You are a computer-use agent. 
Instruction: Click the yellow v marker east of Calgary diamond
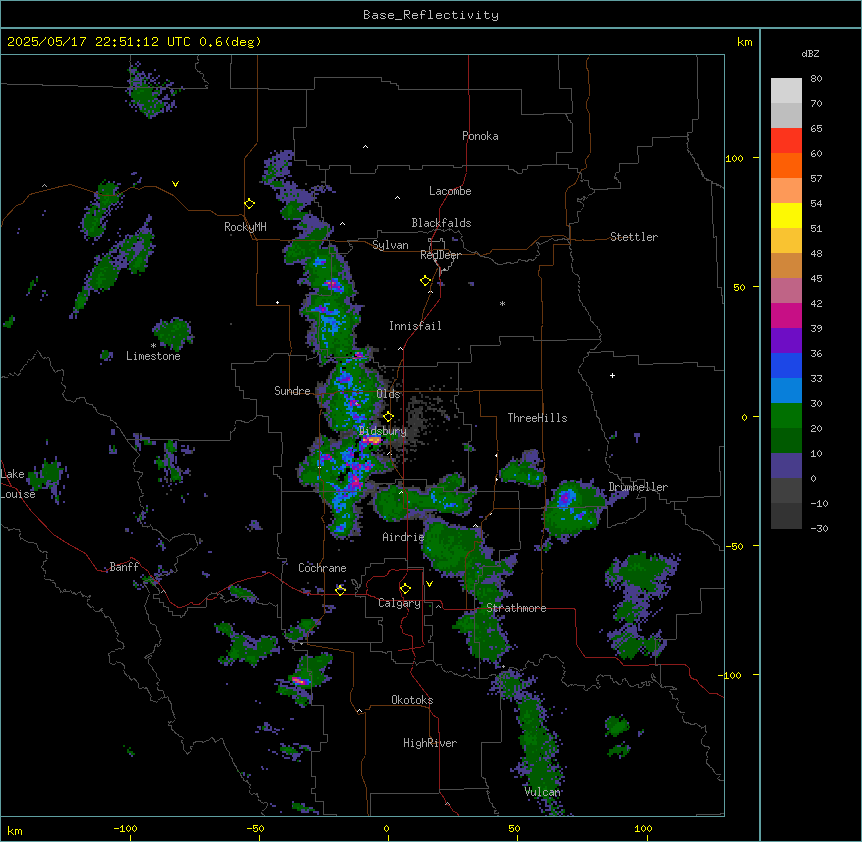point(429,584)
